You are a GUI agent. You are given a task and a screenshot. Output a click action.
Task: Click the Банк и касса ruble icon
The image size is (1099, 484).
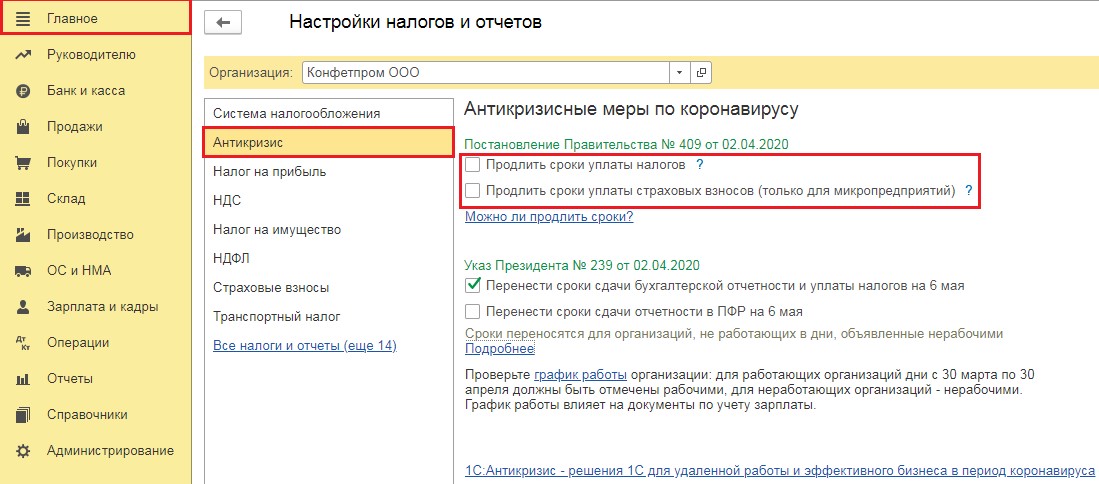(x=23, y=91)
